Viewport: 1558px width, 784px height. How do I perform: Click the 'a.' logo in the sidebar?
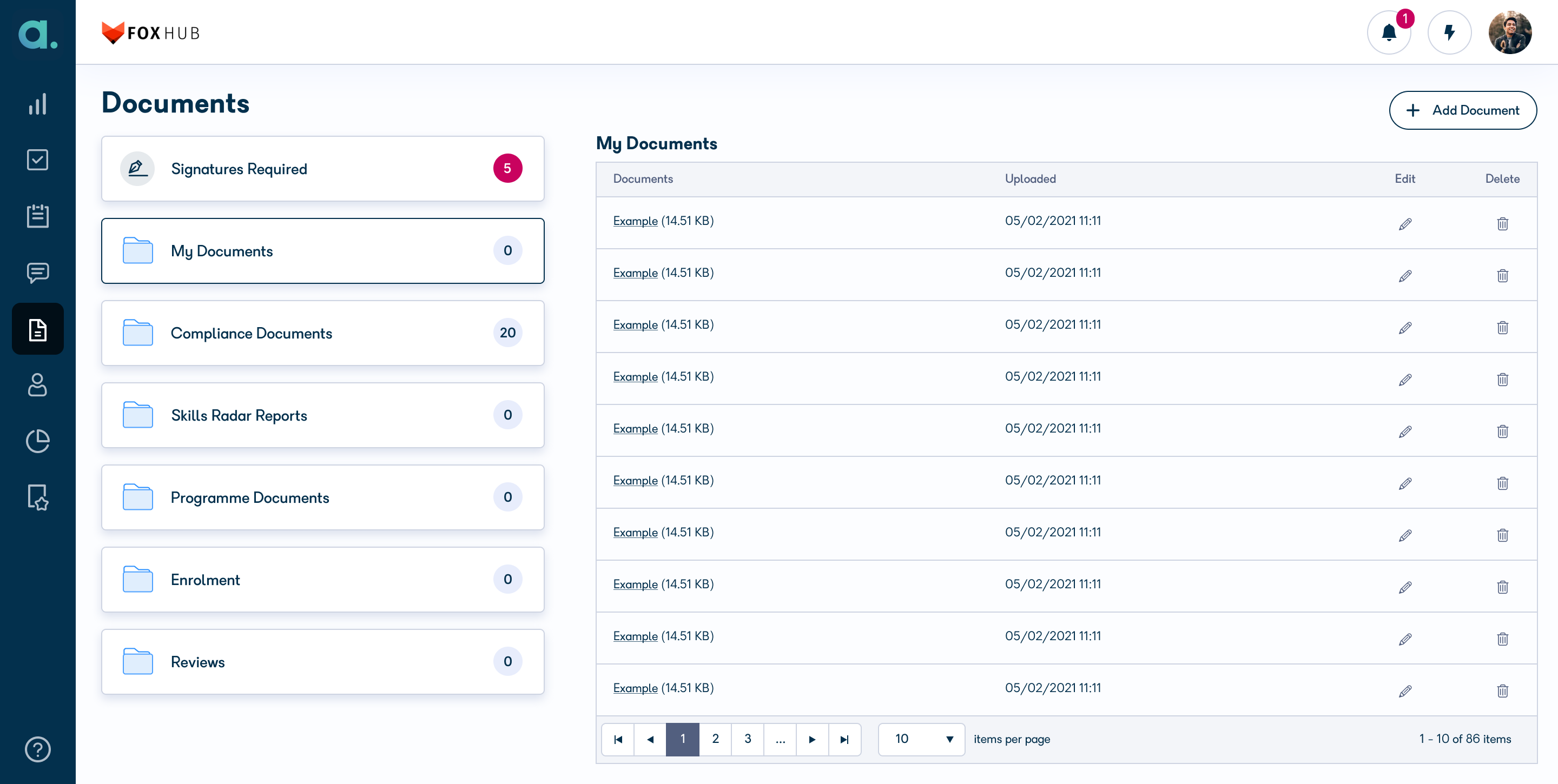(37, 34)
